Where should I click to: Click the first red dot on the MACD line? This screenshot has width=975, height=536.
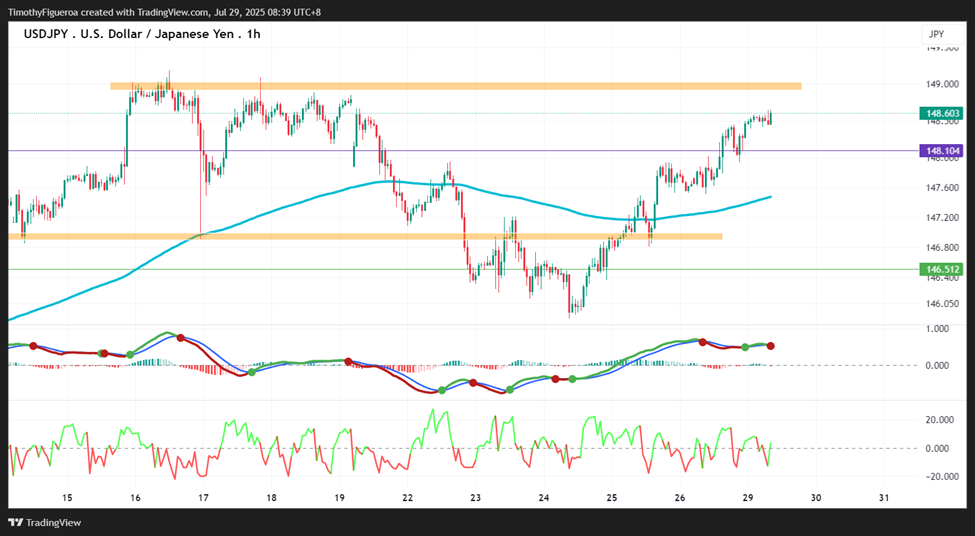pos(33,346)
